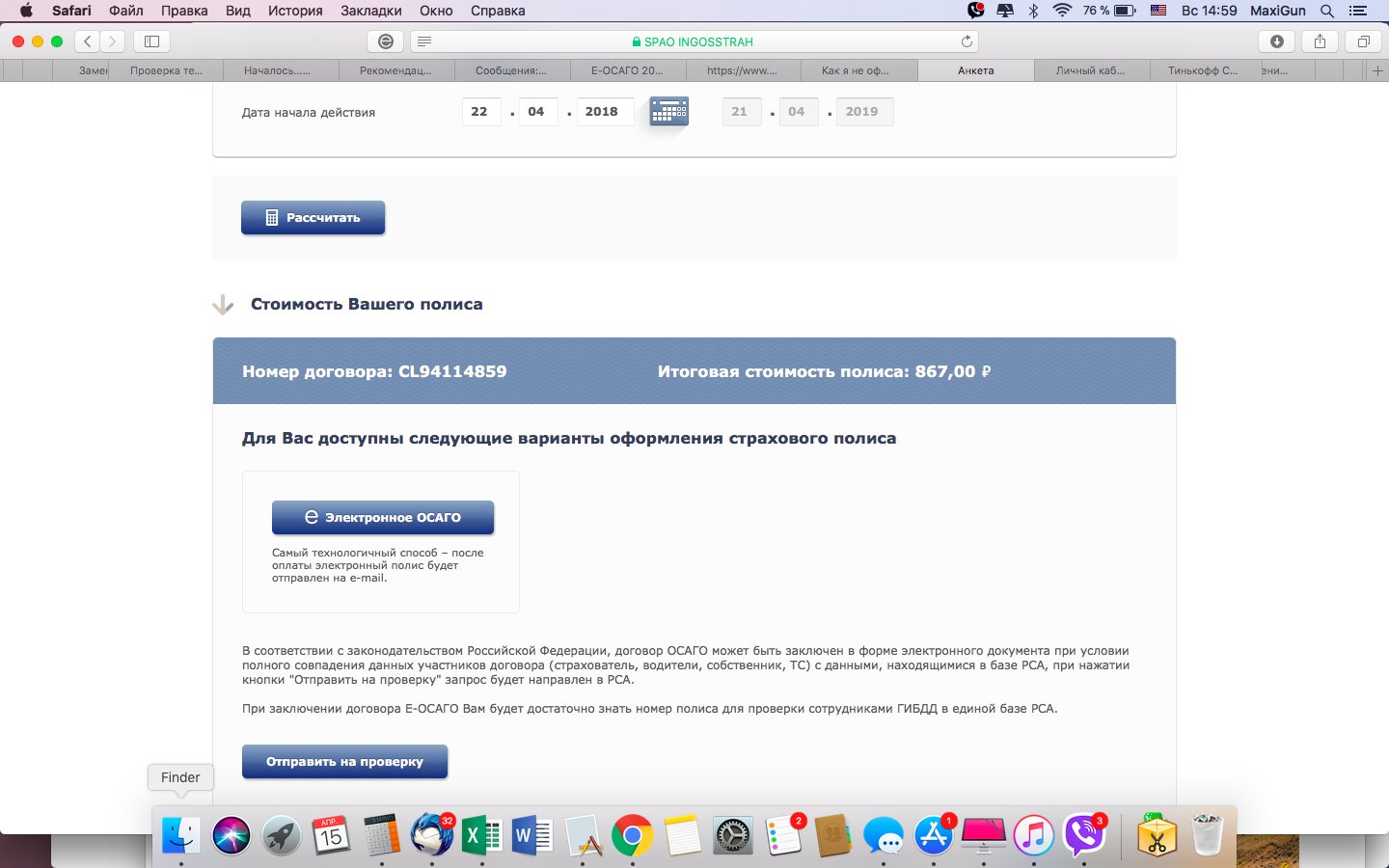Open a new tab with plus icon
The image size is (1389, 868).
pyautogui.click(x=1377, y=70)
